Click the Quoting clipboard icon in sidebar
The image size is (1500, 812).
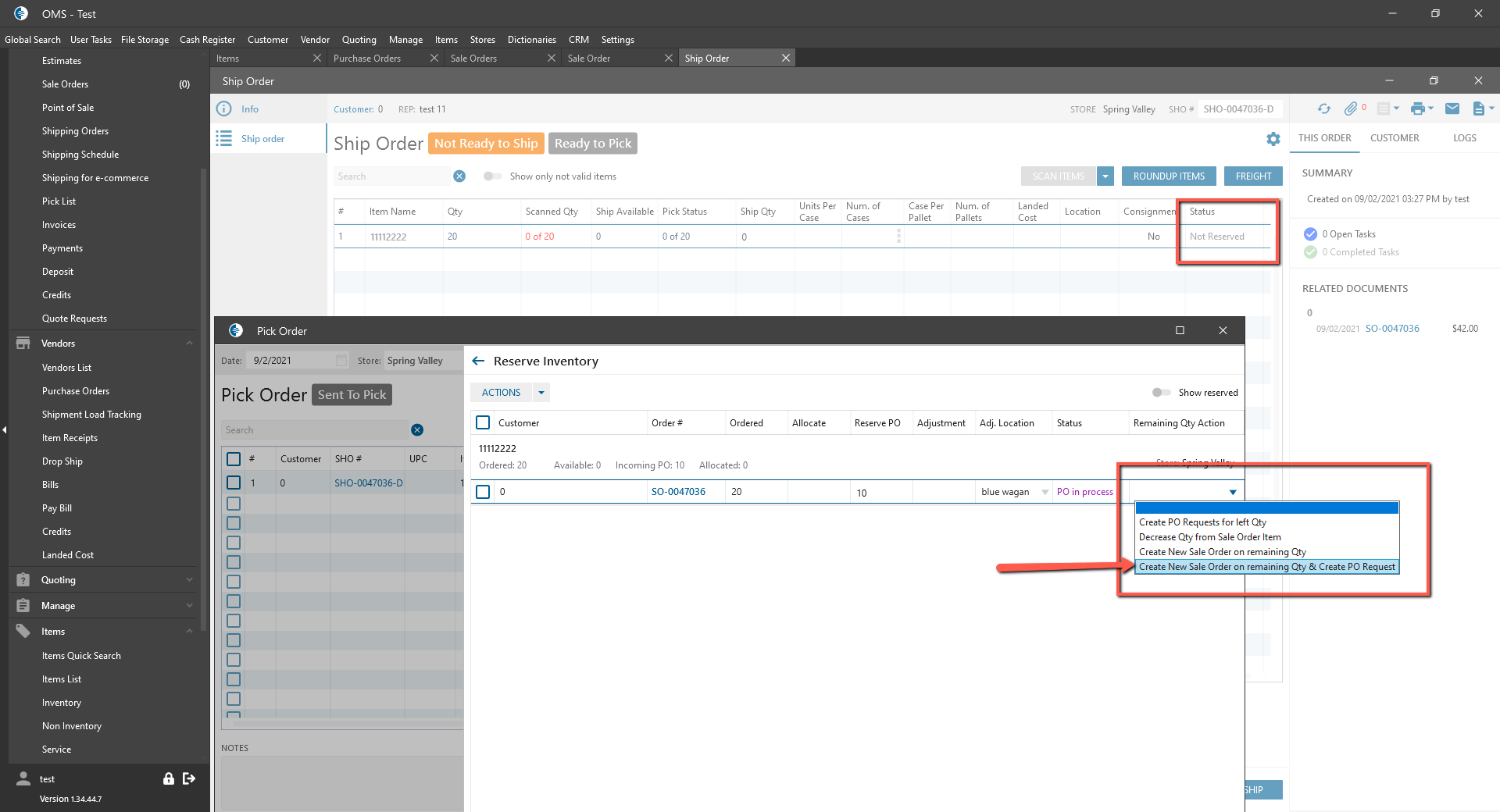click(23, 580)
